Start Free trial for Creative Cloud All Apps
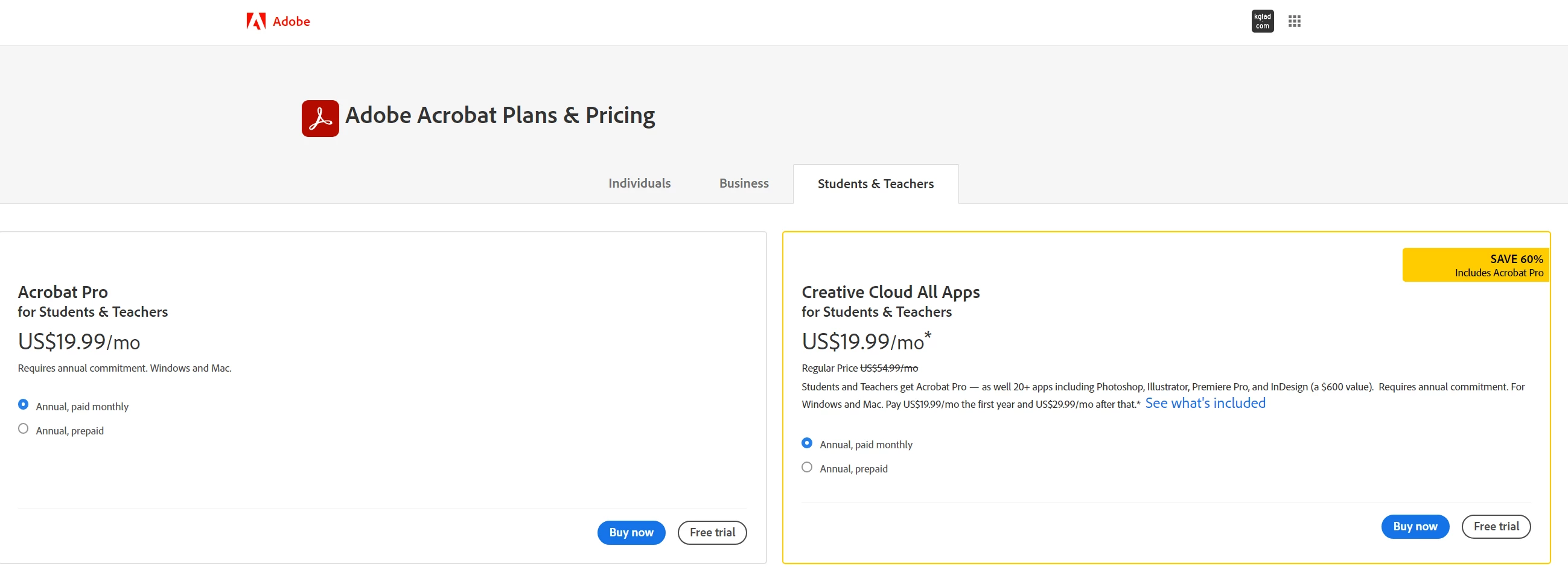This screenshot has width=1568, height=578. pyautogui.click(x=1496, y=526)
